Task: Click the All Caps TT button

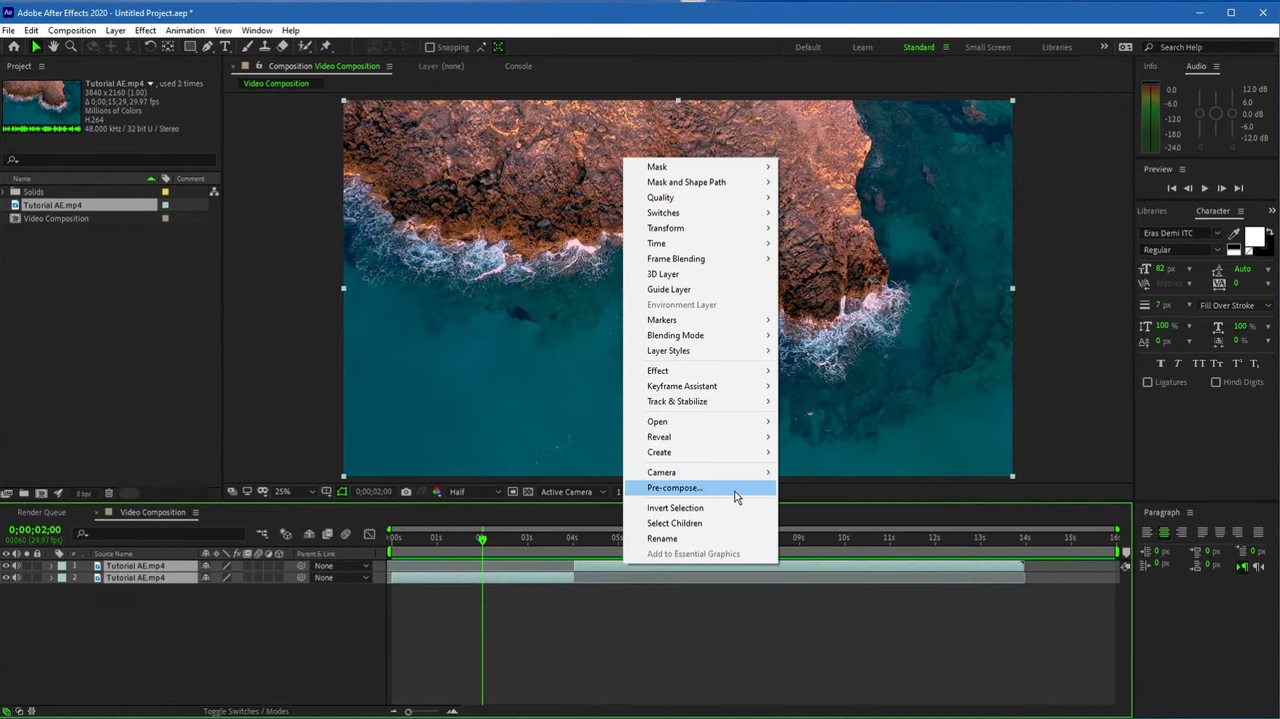Action: (1199, 363)
